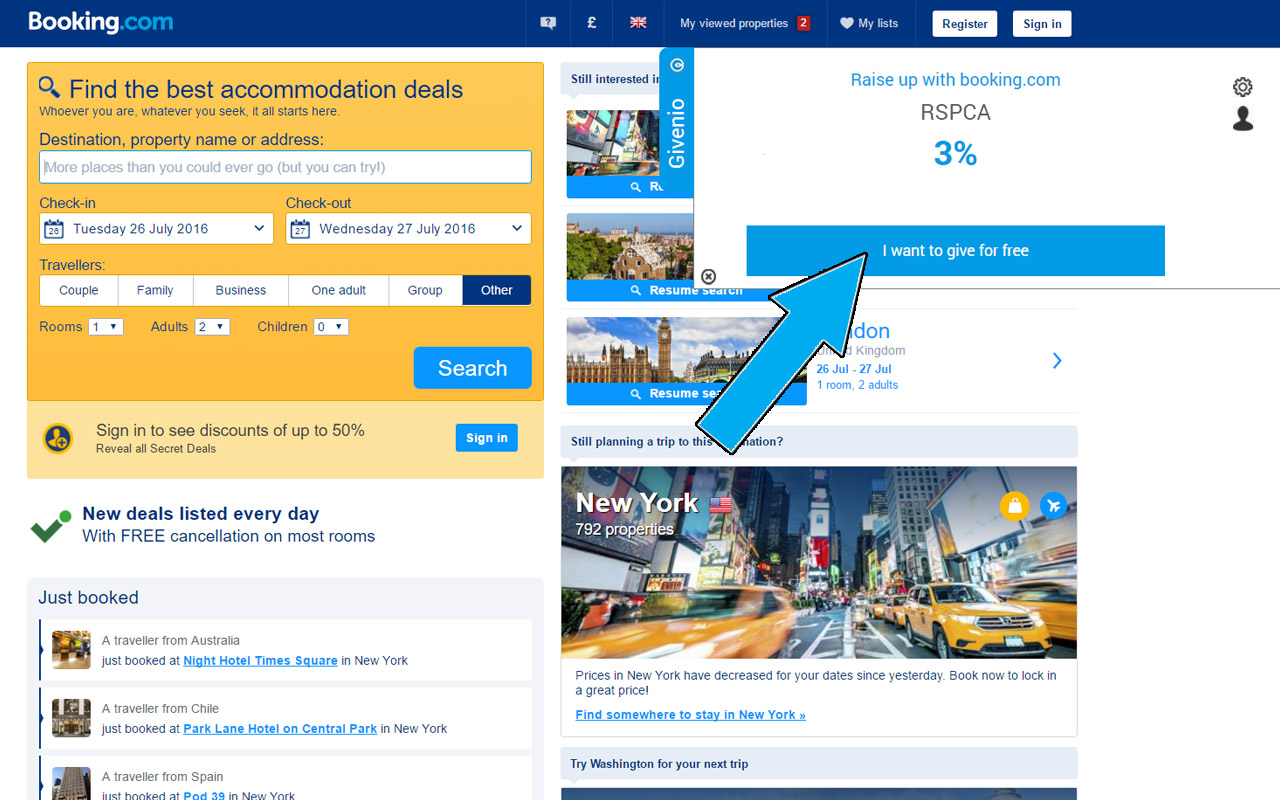This screenshot has width=1280, height=800.
Task: Open the Chile traveller hotel thumbnail
Action: tap(71, 718)
